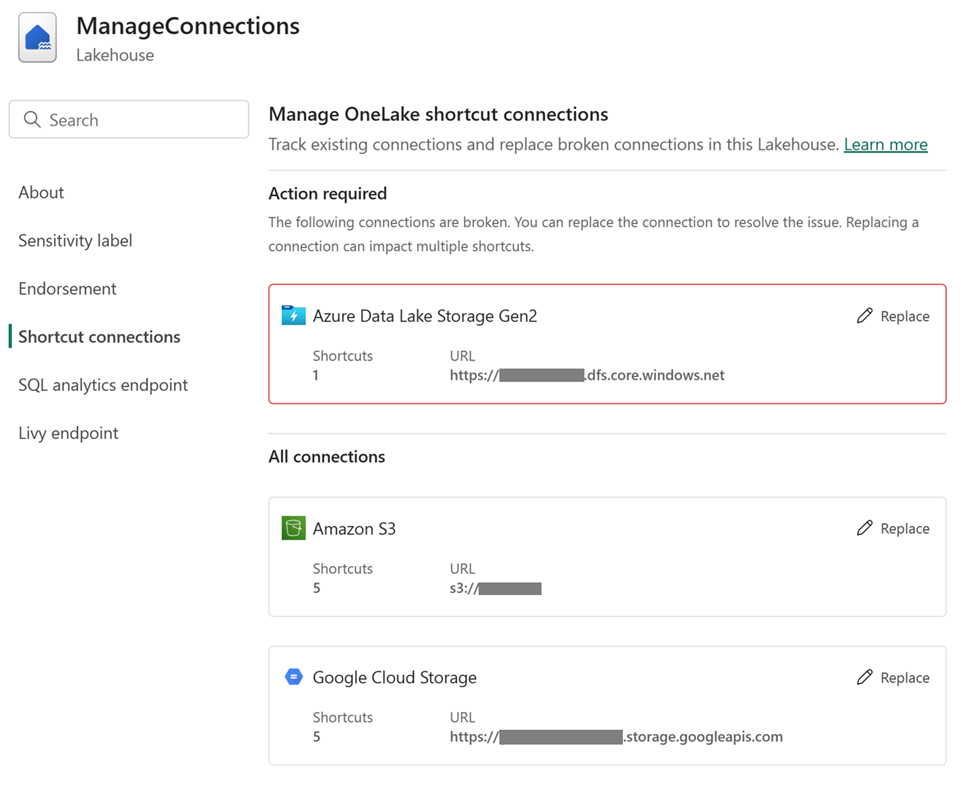
Task: Click the 'following connections are broken' message
Action: (x=593, y=234)
